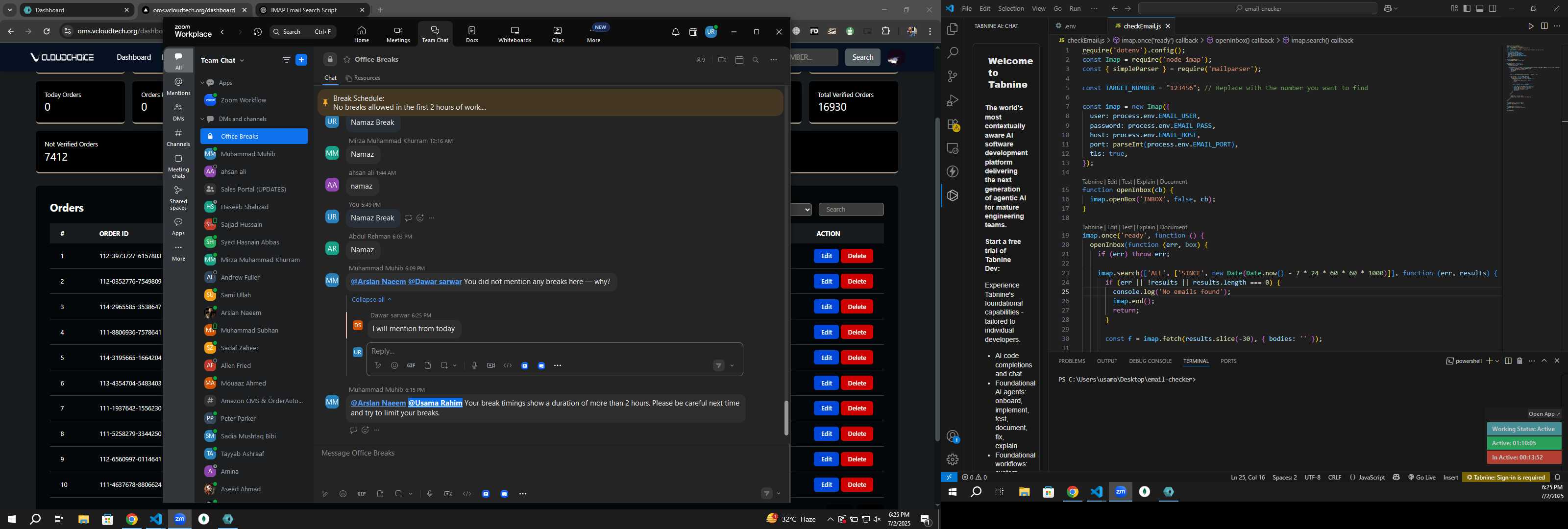The image size is (1568, 529).
Task: Collapse the Apps section in Zoom
Action: pyautogui.click(x=202, y=83)
